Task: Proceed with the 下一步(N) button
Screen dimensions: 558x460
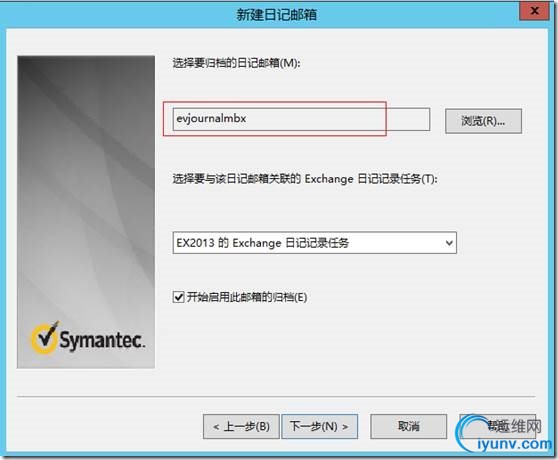Action: [x=320, y=426]
